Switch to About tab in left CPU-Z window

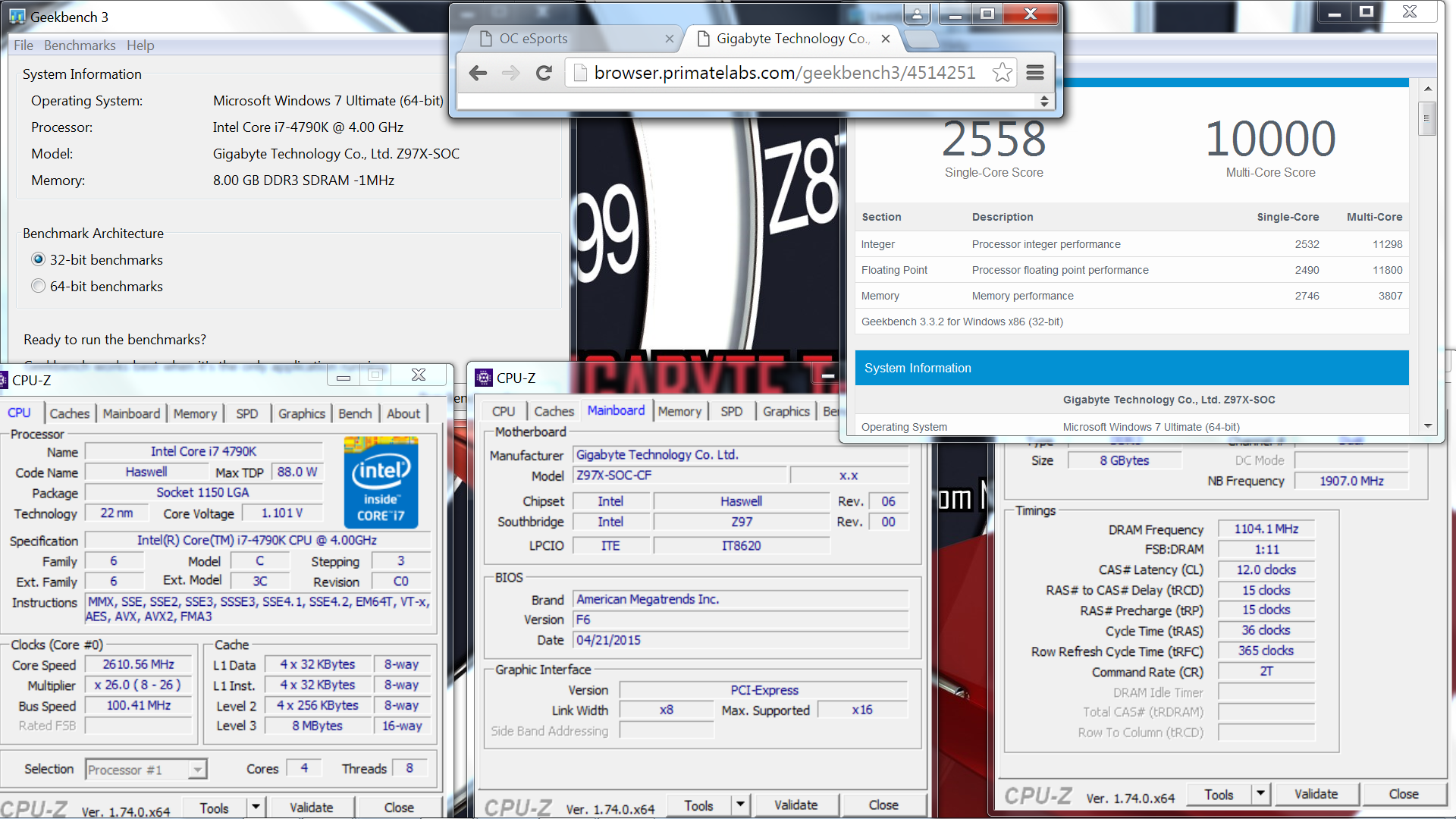(403, 413)
